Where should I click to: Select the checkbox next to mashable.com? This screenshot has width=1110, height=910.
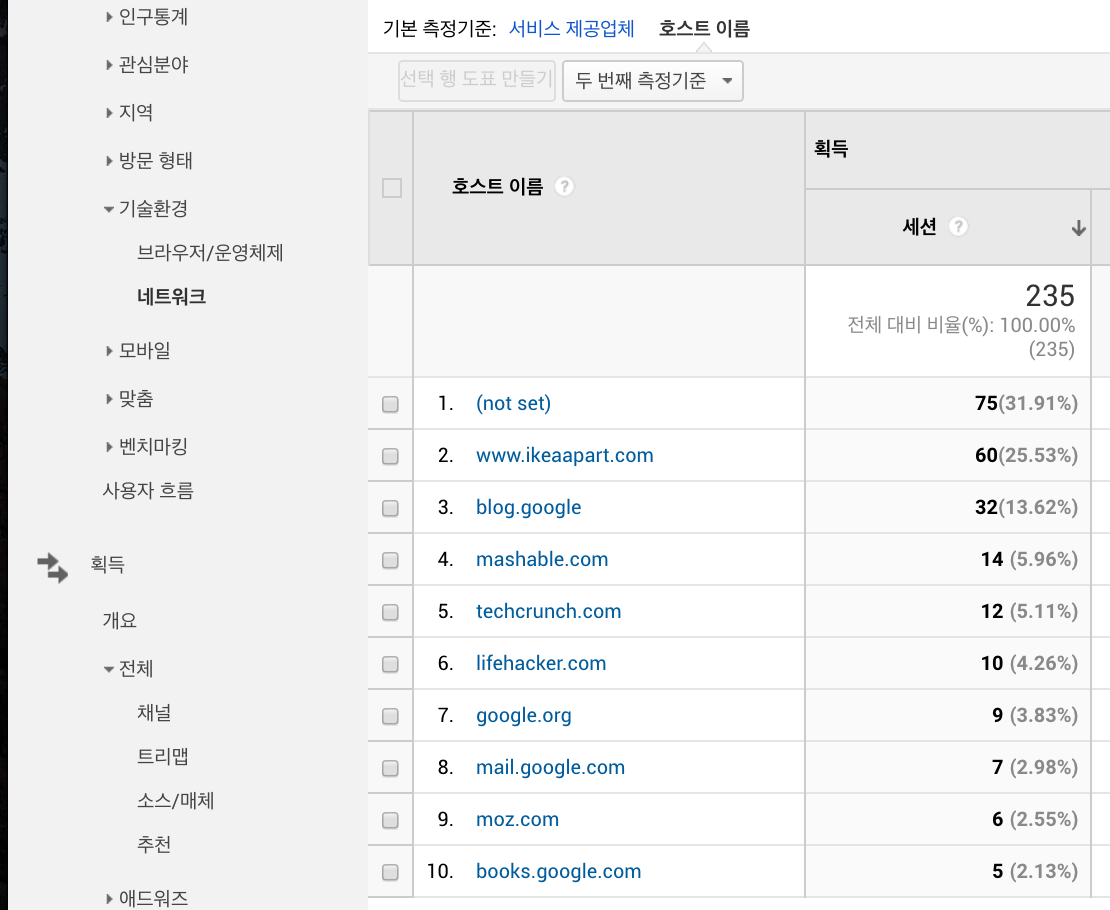click(390, 560)
